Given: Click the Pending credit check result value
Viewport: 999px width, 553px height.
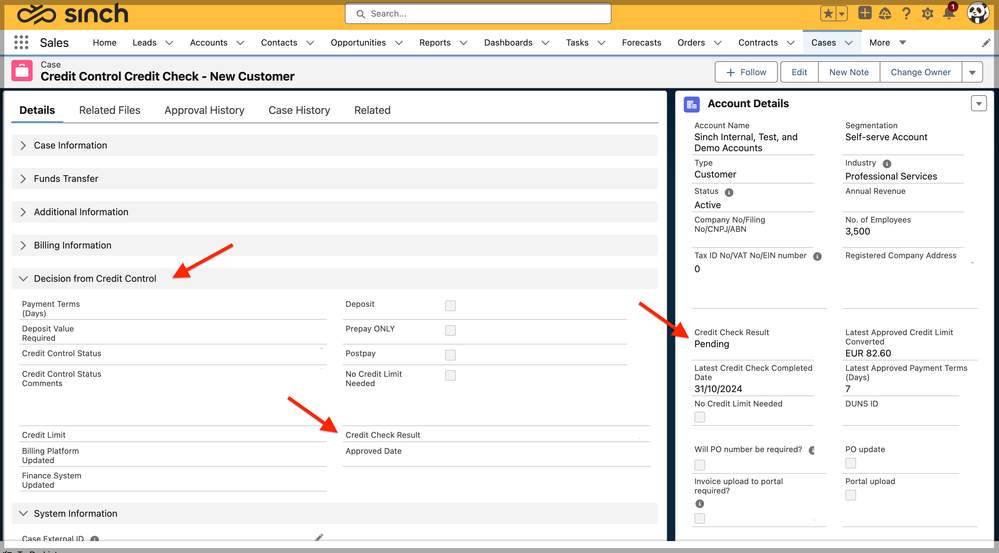Looking at the screenshot, I should (712, 344).
